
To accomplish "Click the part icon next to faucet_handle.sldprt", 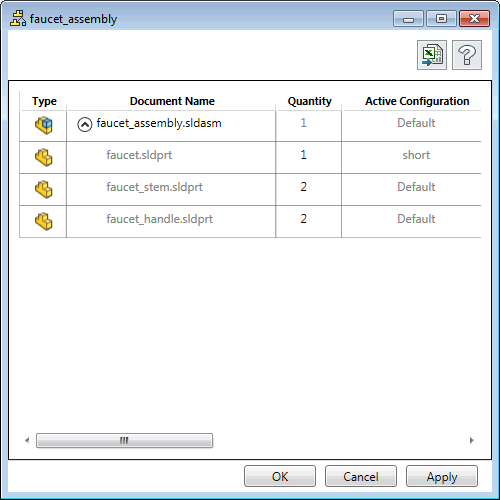I will pos(44,221).
